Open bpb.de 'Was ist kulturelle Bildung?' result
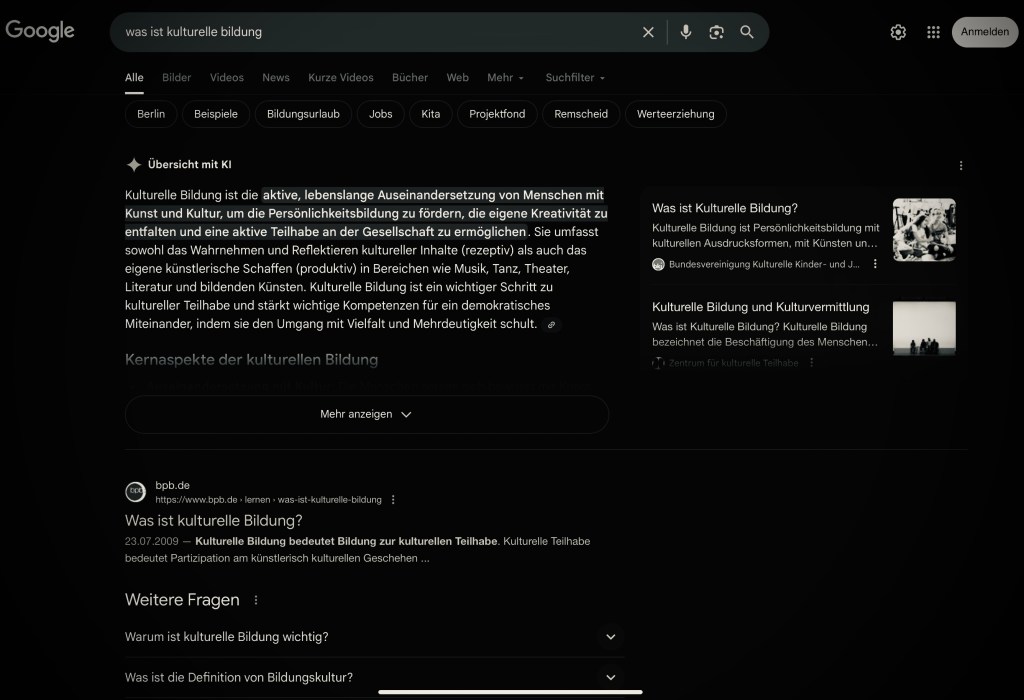 pos(213,521)
